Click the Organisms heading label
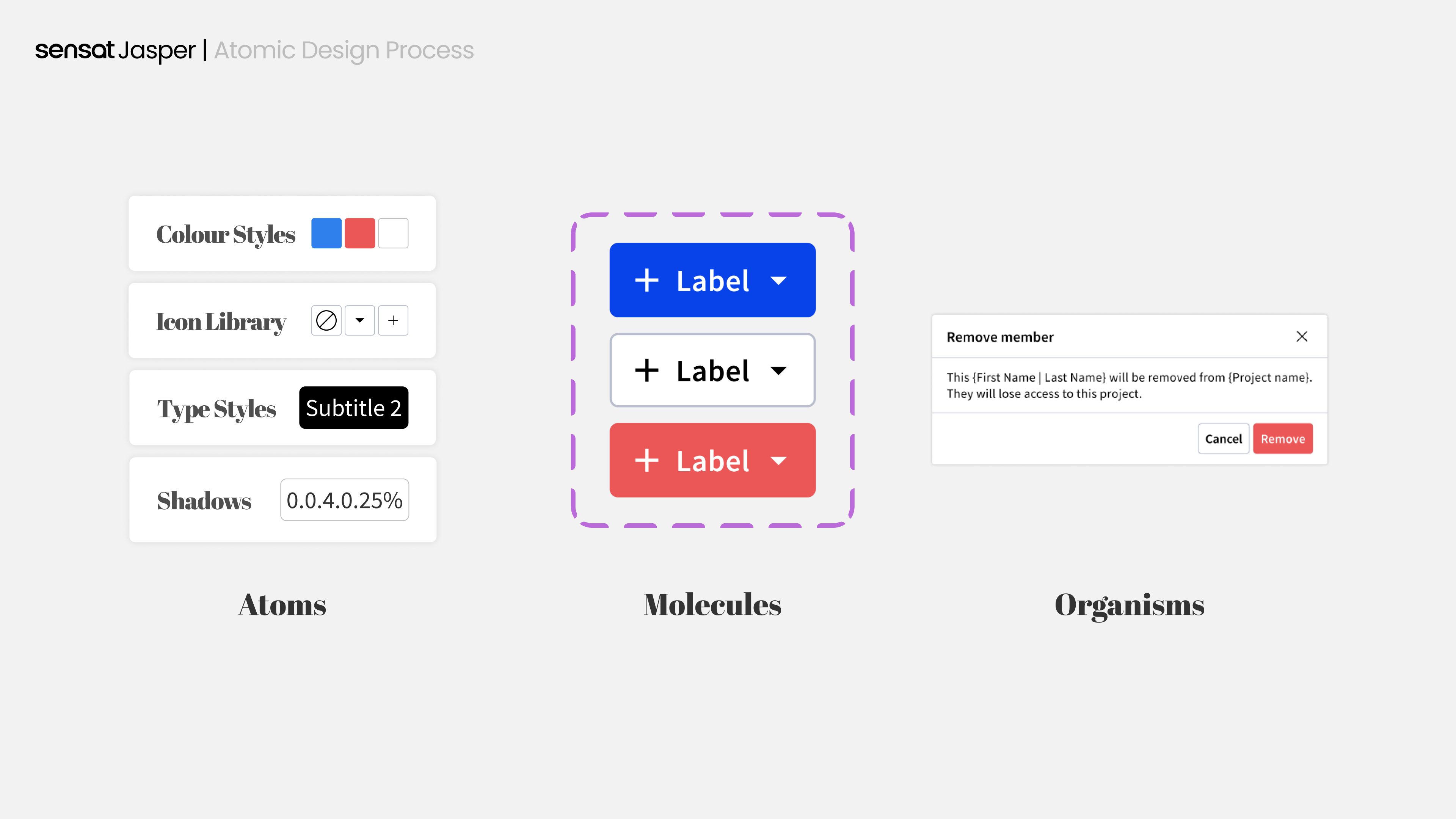 (1129, 606)
